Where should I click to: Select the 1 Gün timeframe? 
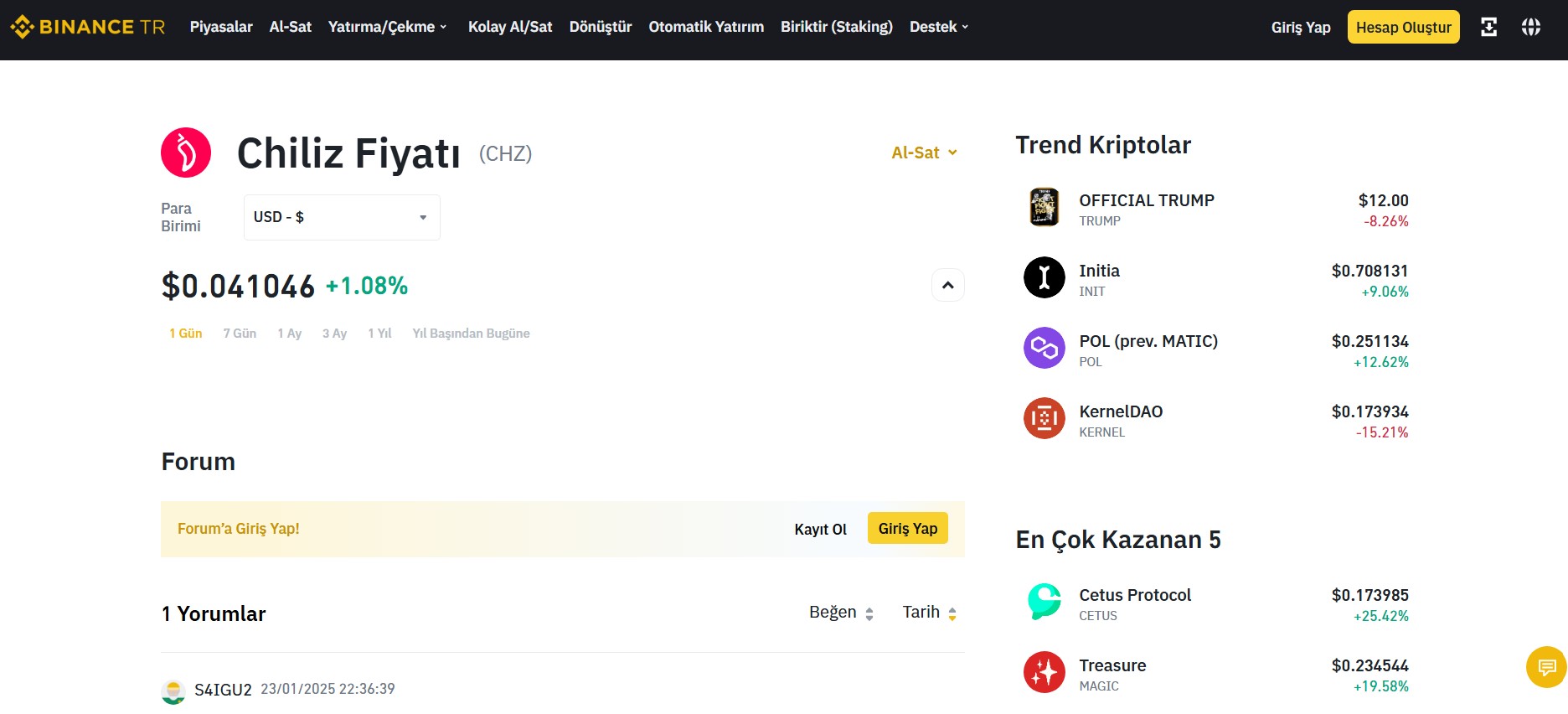[186, 334]
